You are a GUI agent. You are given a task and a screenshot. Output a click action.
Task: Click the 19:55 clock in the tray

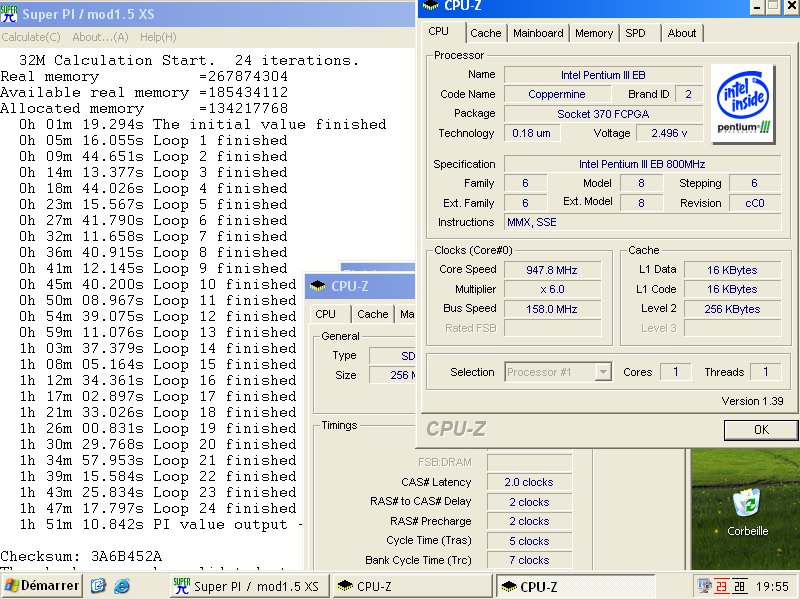772,587
